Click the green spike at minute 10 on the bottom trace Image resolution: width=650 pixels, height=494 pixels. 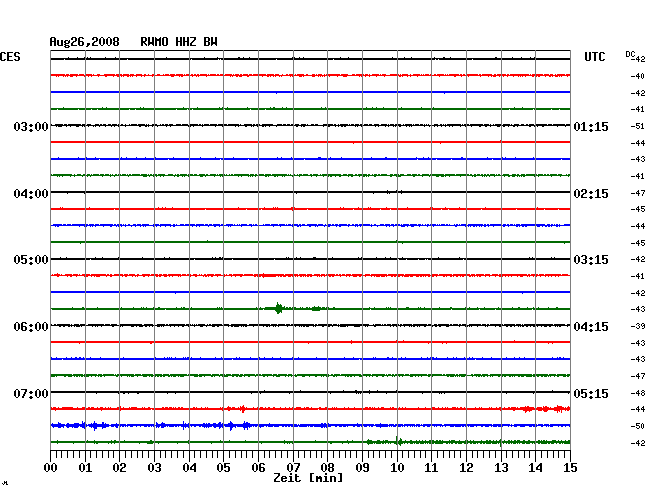coord(398,441)
